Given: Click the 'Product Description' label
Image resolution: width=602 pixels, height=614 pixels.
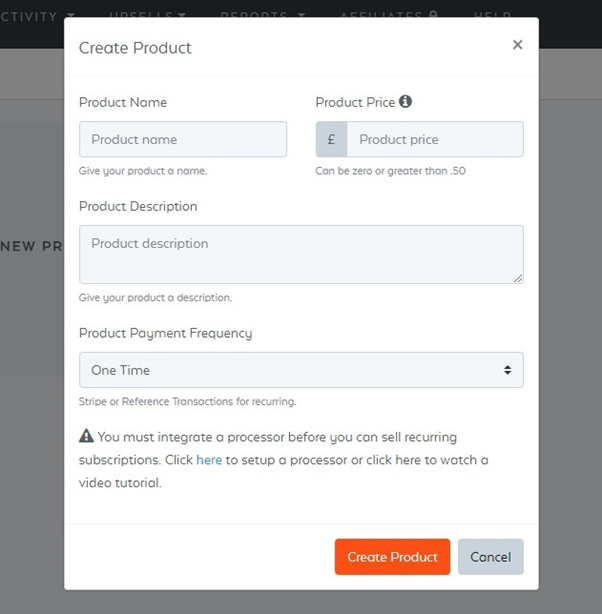Looking at the screenshot, I should pyautogui.click(x=138, y=206).
